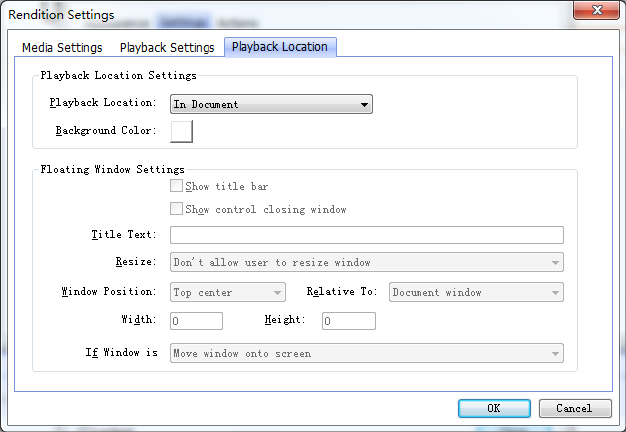
Task: Open the Playback Settings tab
Action: [x=167, y=47]
